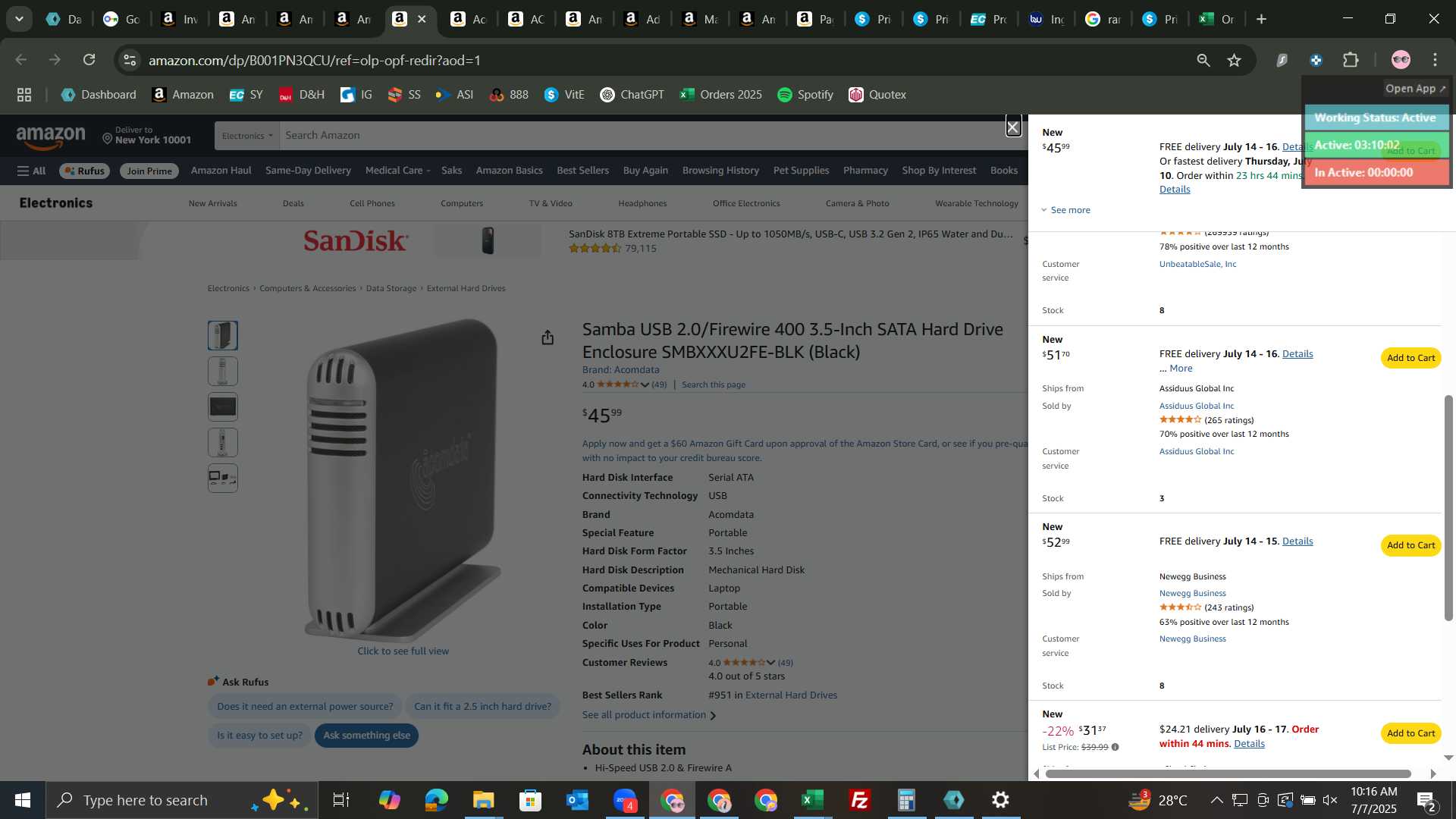Viewport: 1456px width, 819px height.
Task: Open the Newegg Business seller link
Action: pyautogui.click(x=1192, y=594)
